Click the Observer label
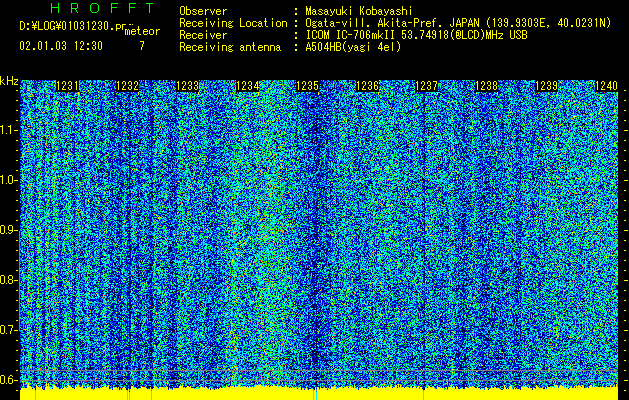The image size is (629, 400). [x=203, y=11]
